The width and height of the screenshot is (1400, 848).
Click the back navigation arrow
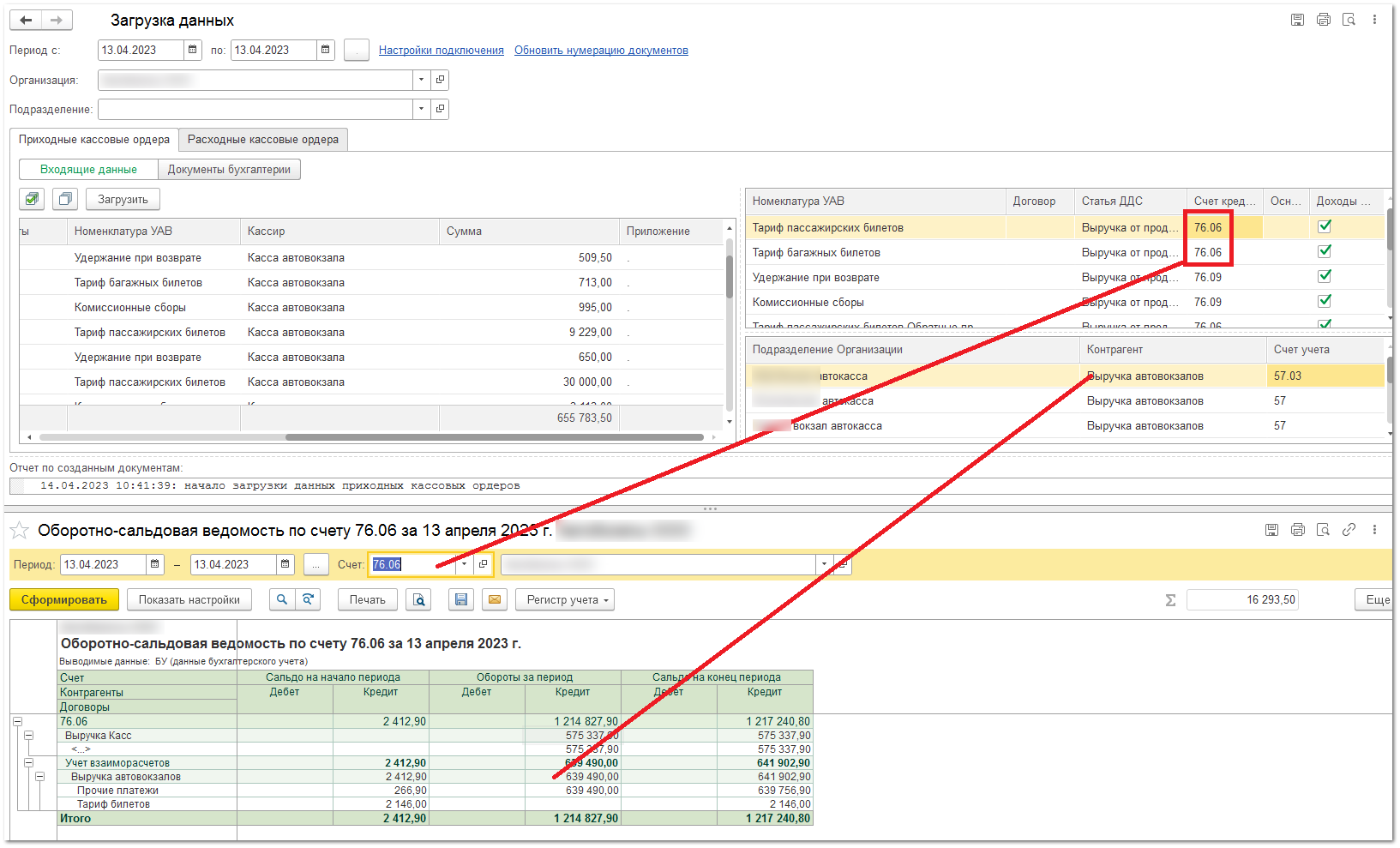[x=26, y=20]
